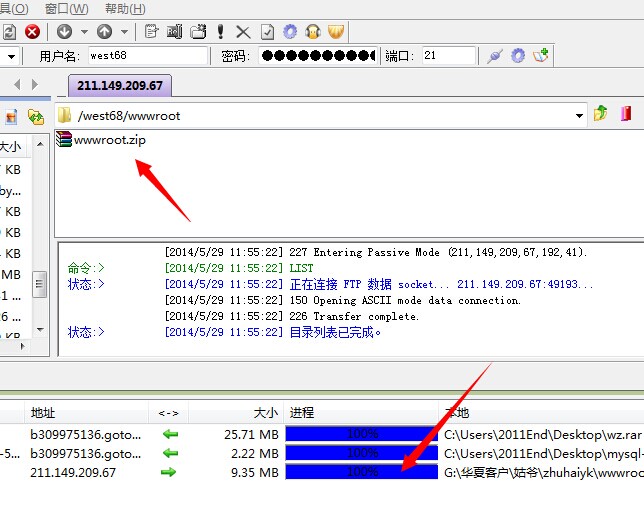The width and height of the screenshot is (644, 531).
Task: Click the raw command icon
Action: [175, 32]
